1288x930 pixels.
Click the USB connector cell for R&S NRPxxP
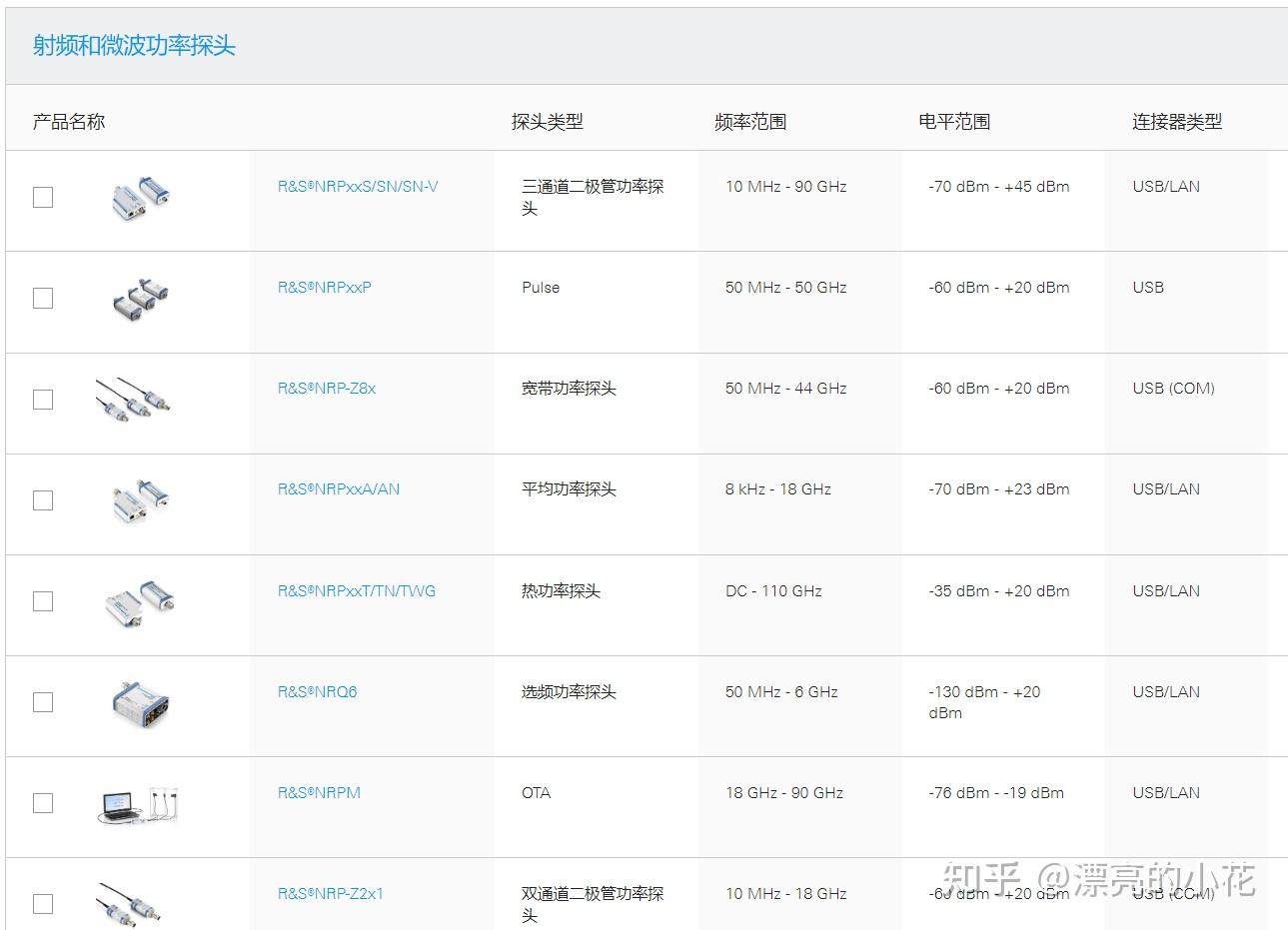1148,288
